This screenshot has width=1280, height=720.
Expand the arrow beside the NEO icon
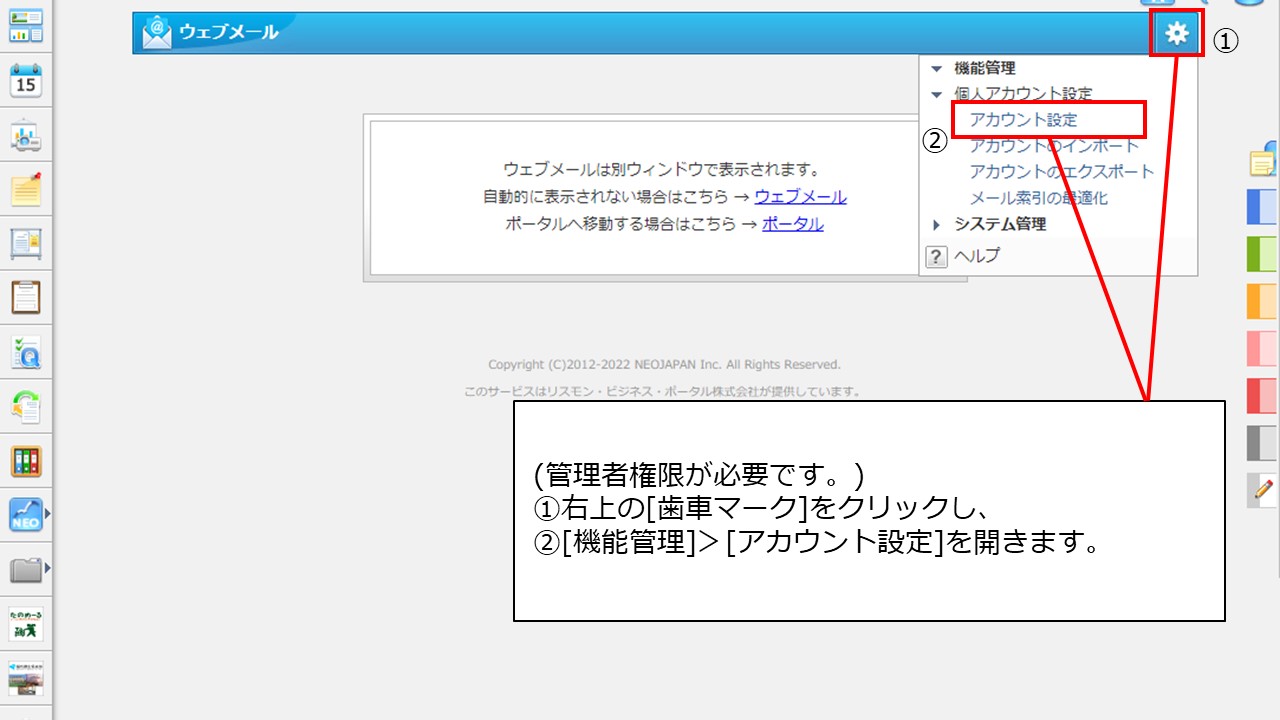(x=47, y=515)
